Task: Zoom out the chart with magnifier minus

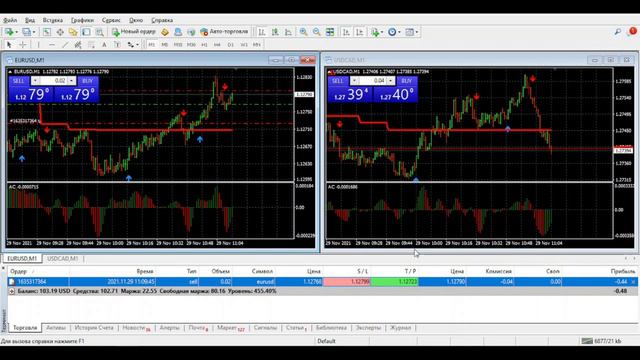Action: point(316,32)
